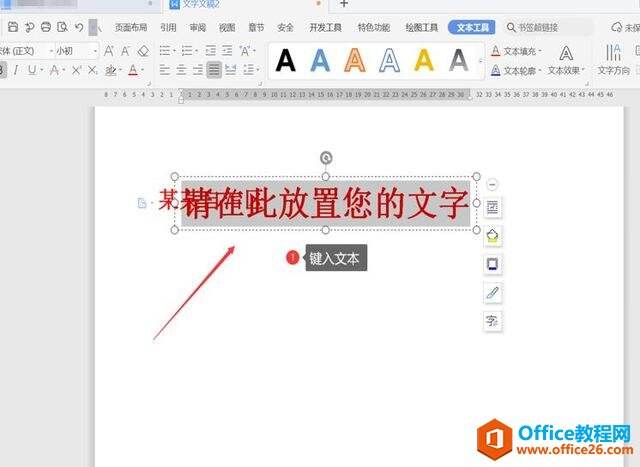Expand the WordArt style gallery
Image resolution: width=640 pixels, height=467 pixels.
pos(480,61)
